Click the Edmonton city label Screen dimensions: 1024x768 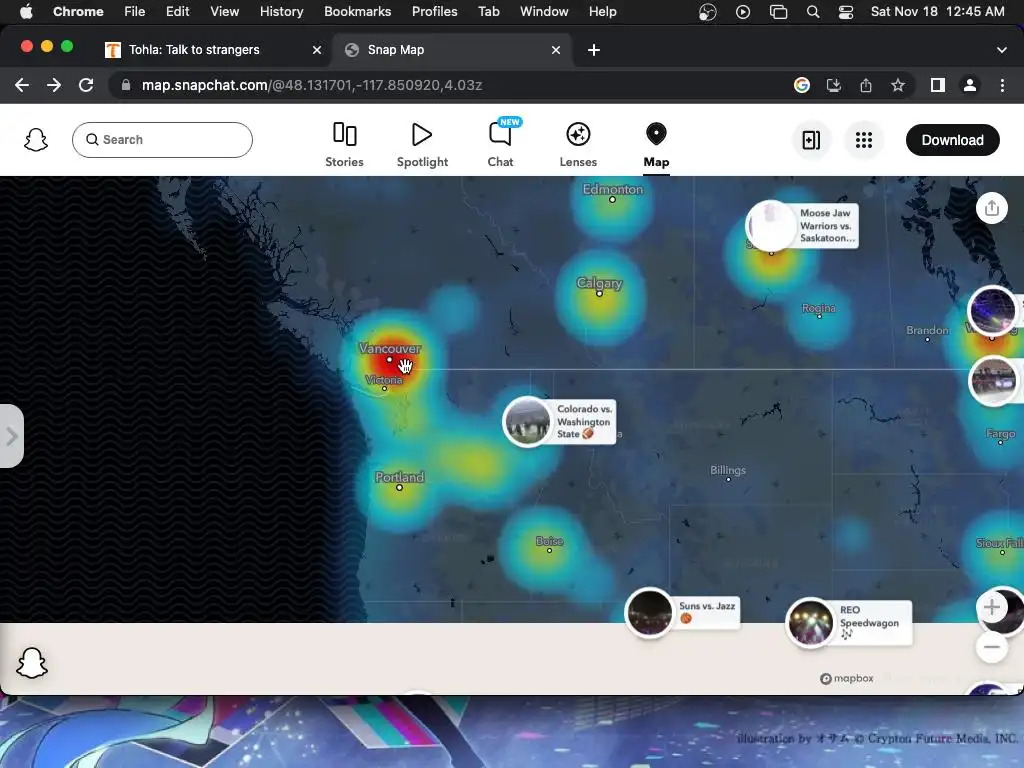[x=613, y=189]
